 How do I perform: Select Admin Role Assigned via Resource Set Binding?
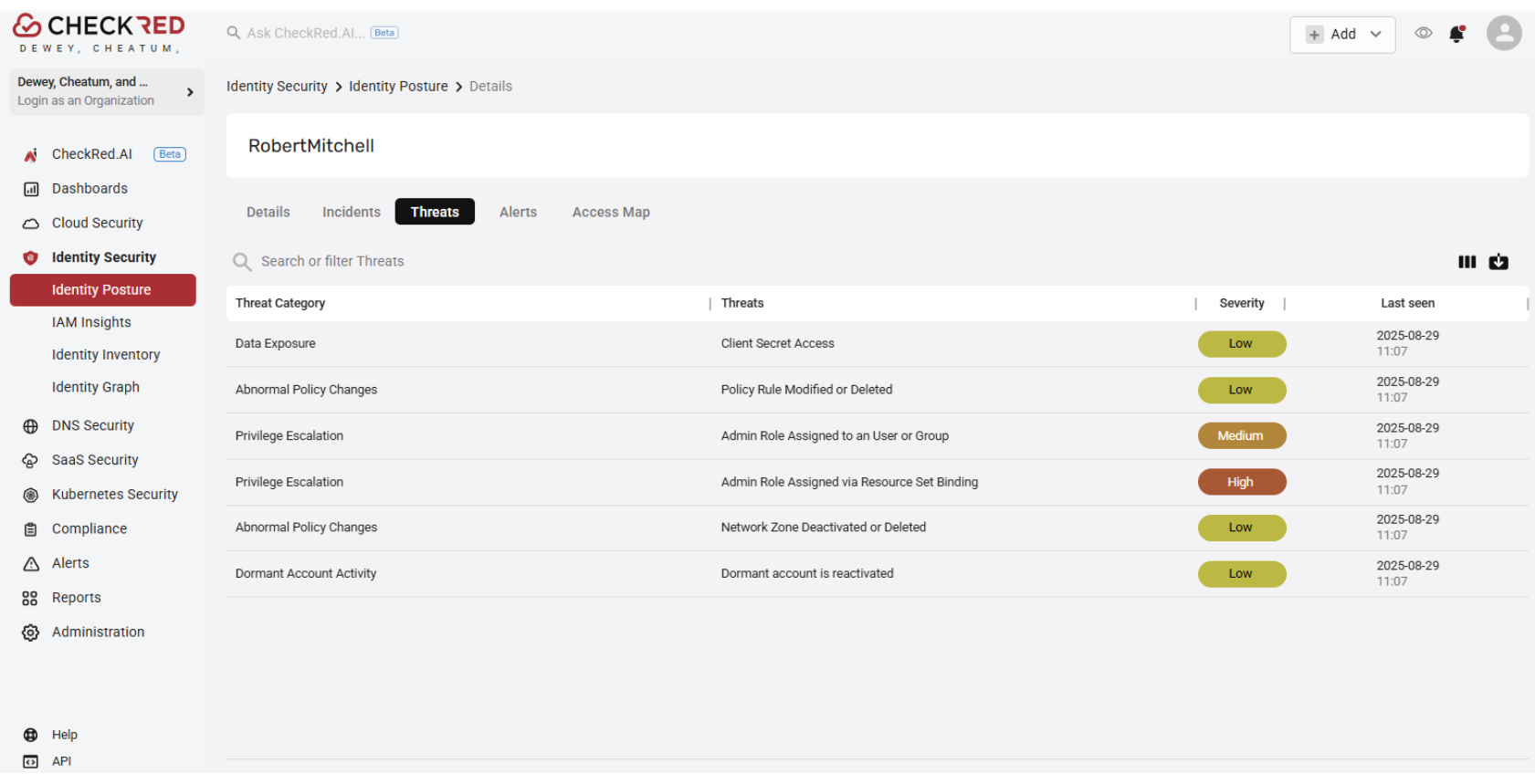coord(849,482)
